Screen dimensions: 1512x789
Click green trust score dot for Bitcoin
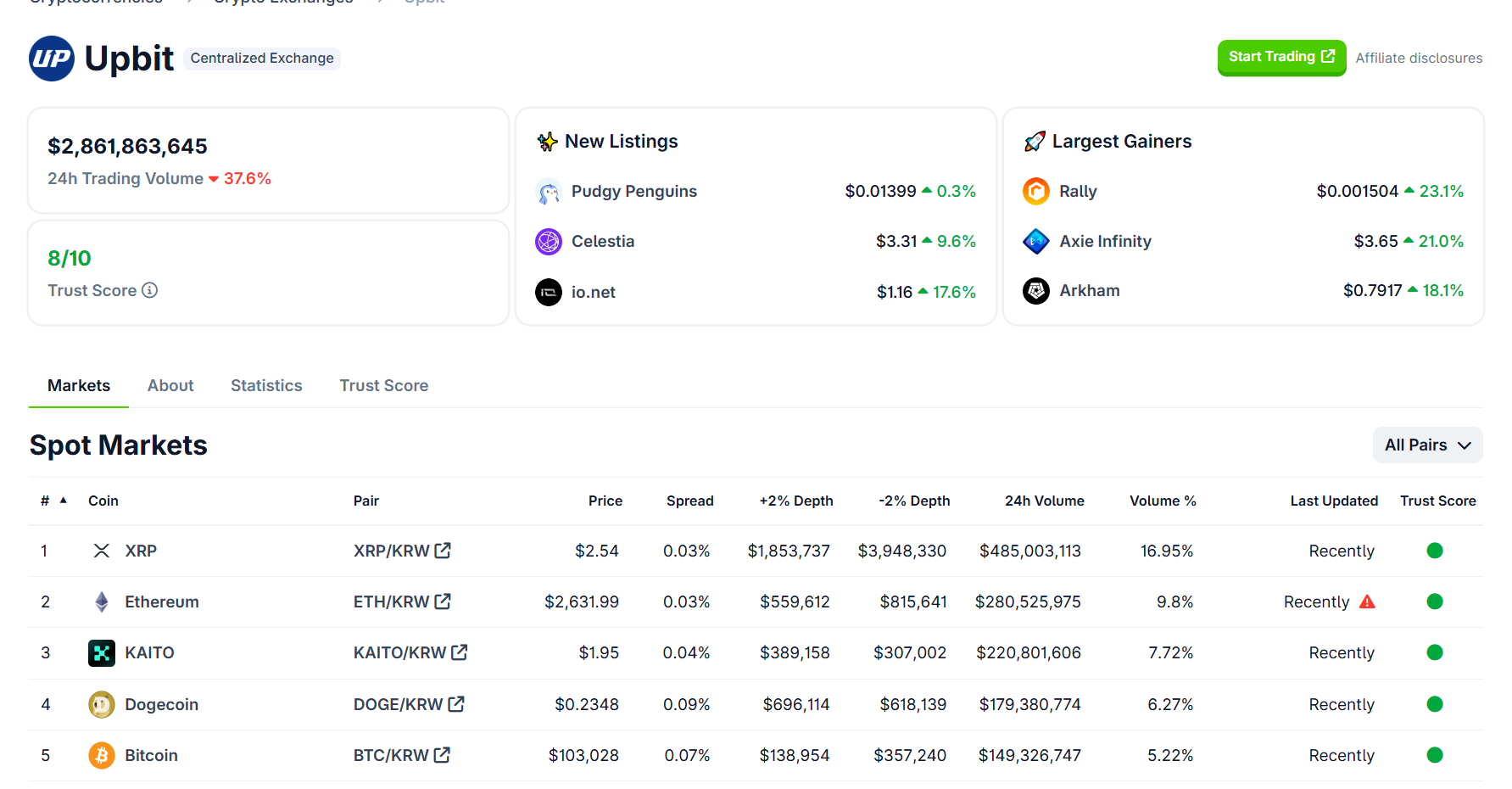1435,755
